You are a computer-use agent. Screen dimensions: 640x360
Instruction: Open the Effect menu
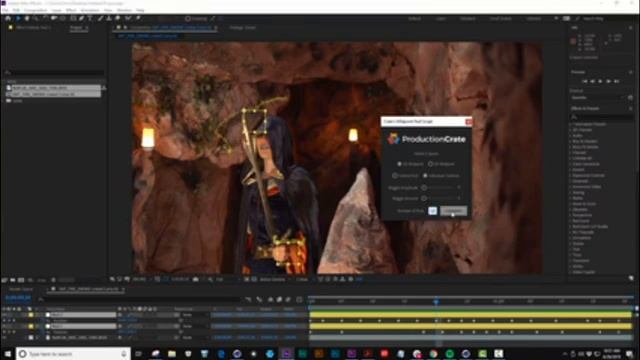[x=71, y=10]
